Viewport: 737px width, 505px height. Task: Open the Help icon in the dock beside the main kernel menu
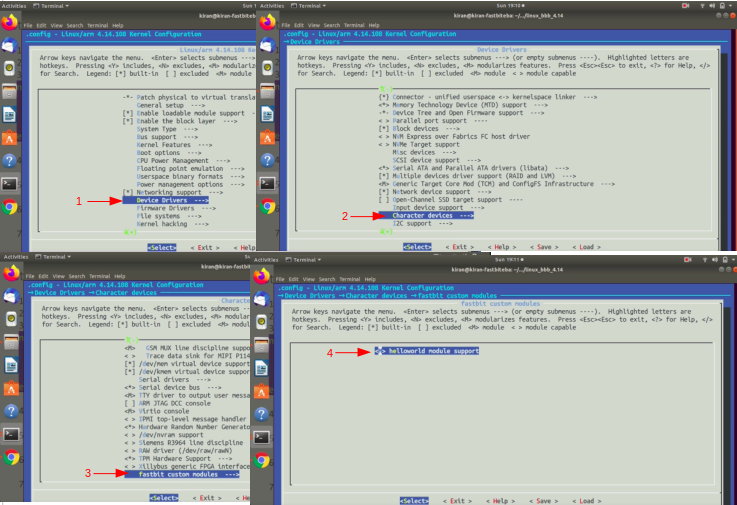point(9,161)
